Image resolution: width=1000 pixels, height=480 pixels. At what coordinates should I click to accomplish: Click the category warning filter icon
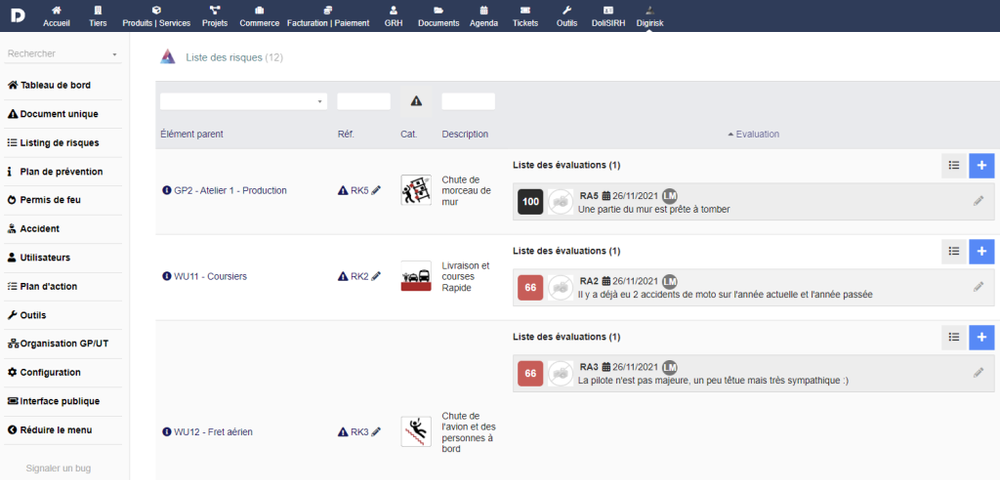pos(416,101)
